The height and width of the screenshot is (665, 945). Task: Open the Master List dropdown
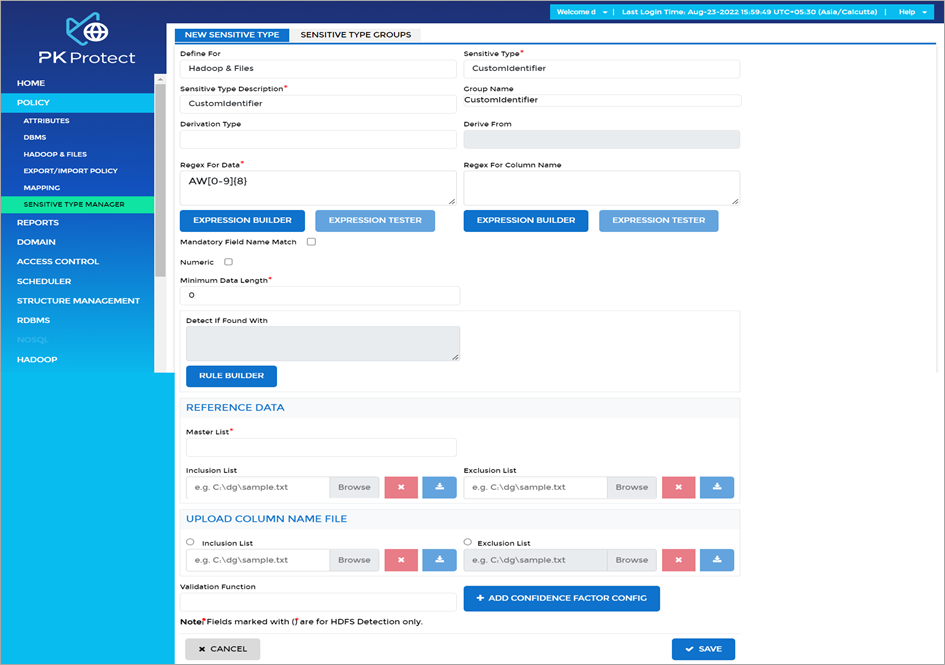click(x=321, y=447)
